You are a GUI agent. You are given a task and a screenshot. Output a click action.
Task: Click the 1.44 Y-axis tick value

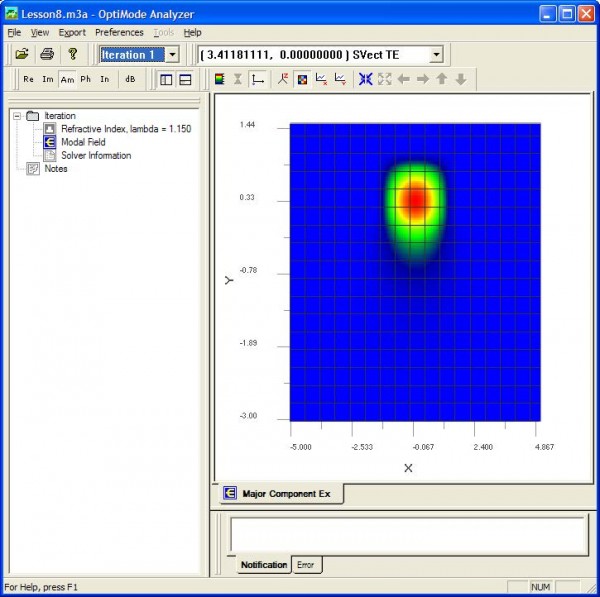(x=247, y=125)
